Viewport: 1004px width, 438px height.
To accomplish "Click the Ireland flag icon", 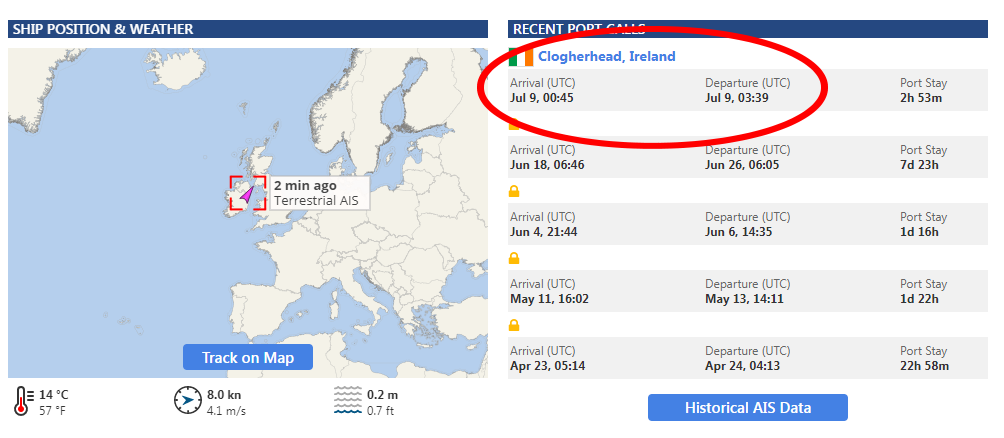I will (x=521, y=57).
